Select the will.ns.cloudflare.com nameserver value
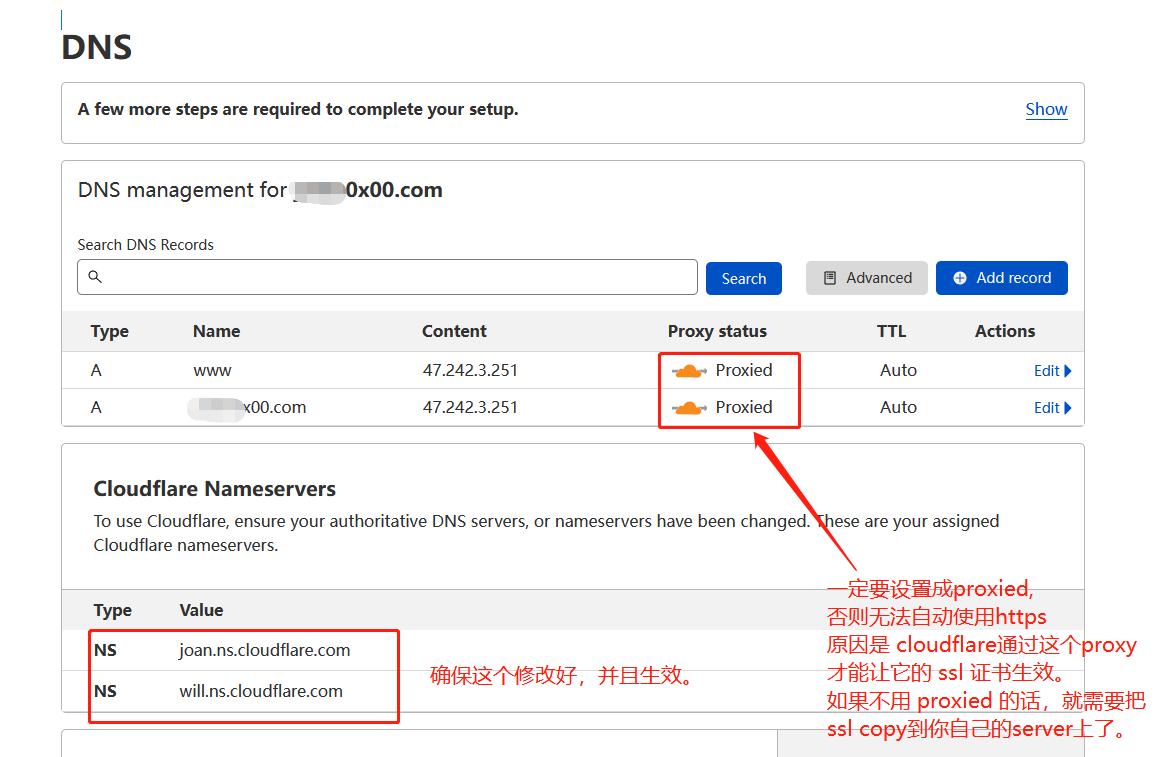 (261, 691)
